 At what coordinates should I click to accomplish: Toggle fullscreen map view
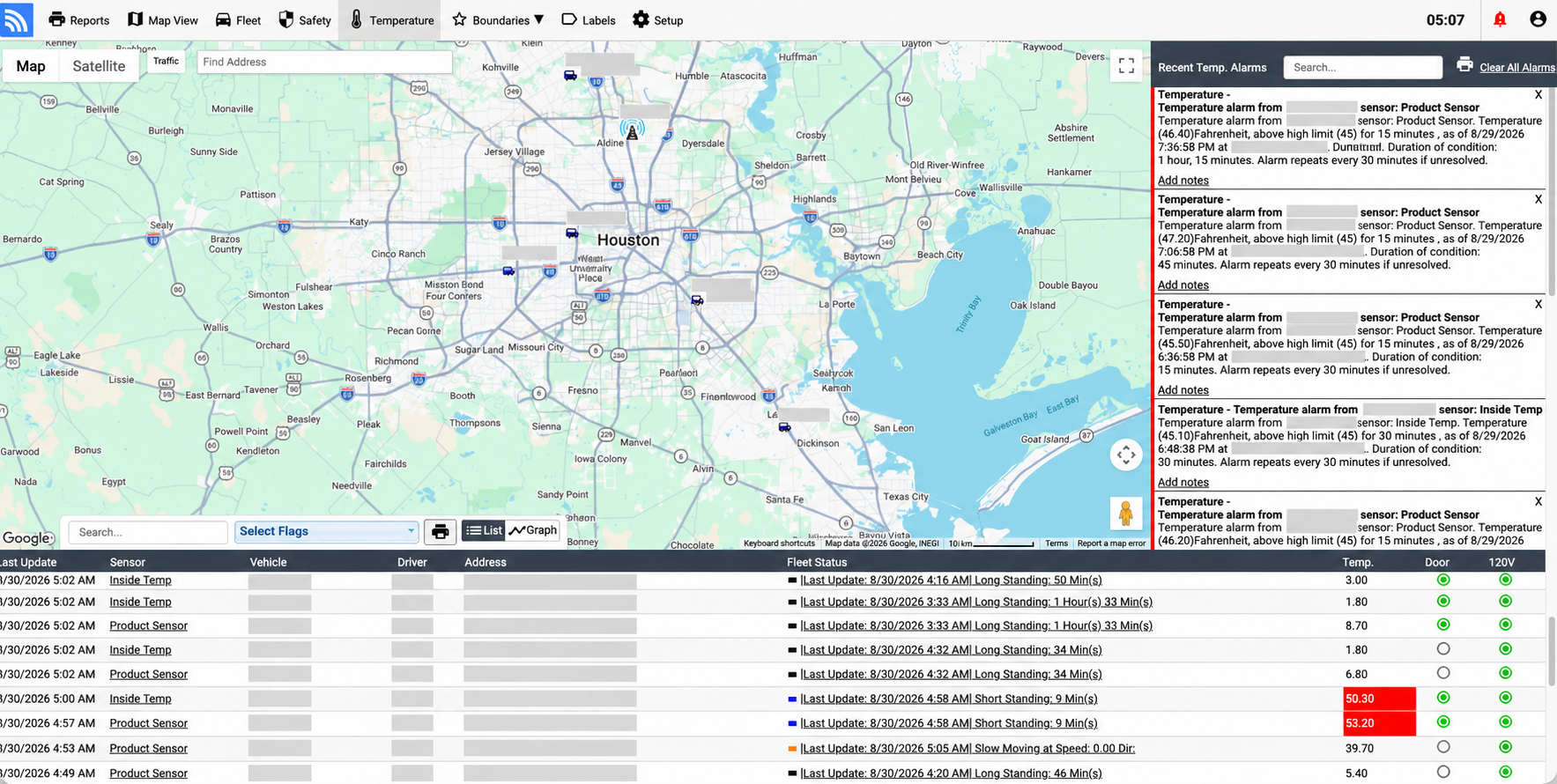click(1126, 66)
